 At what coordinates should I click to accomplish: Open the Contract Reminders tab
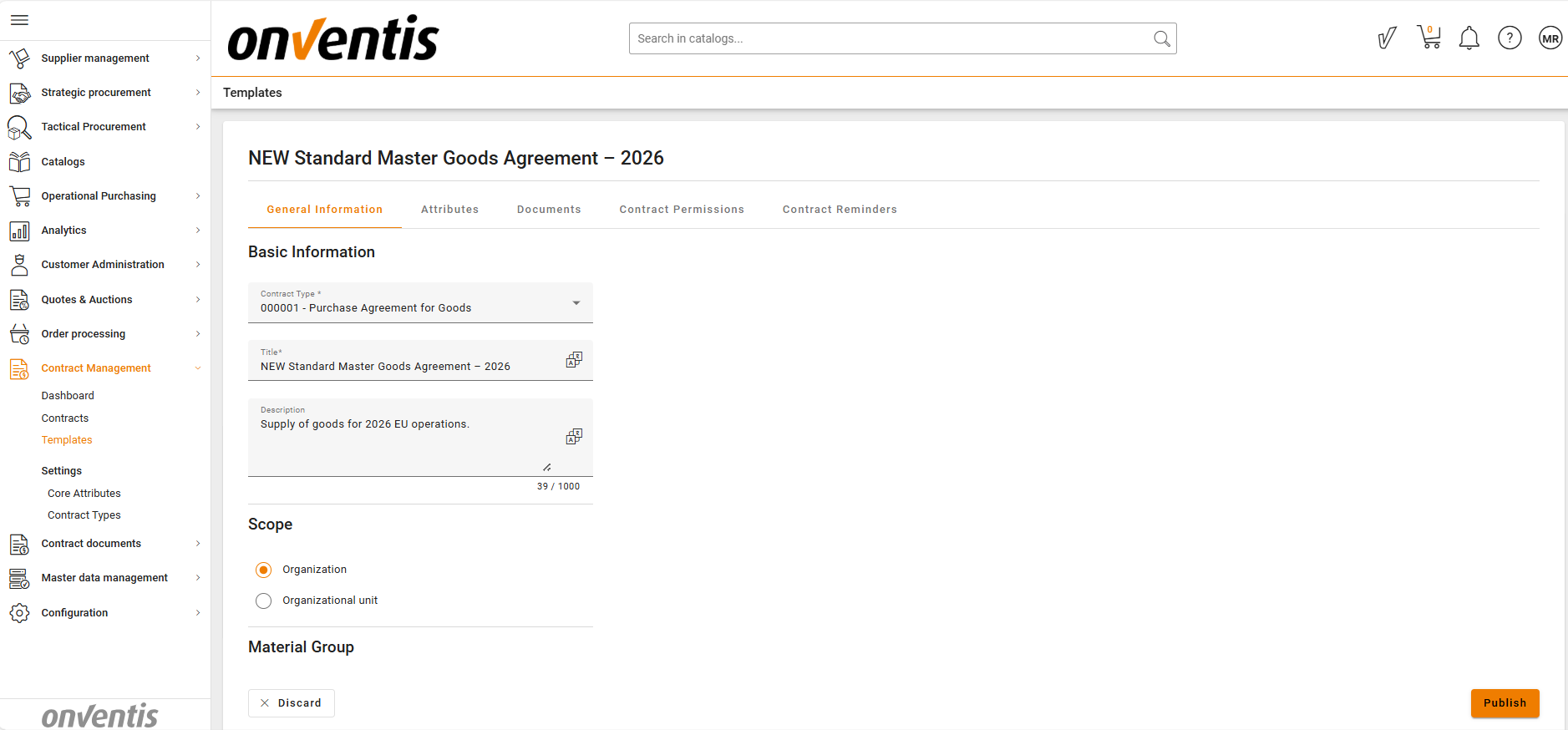839,210
